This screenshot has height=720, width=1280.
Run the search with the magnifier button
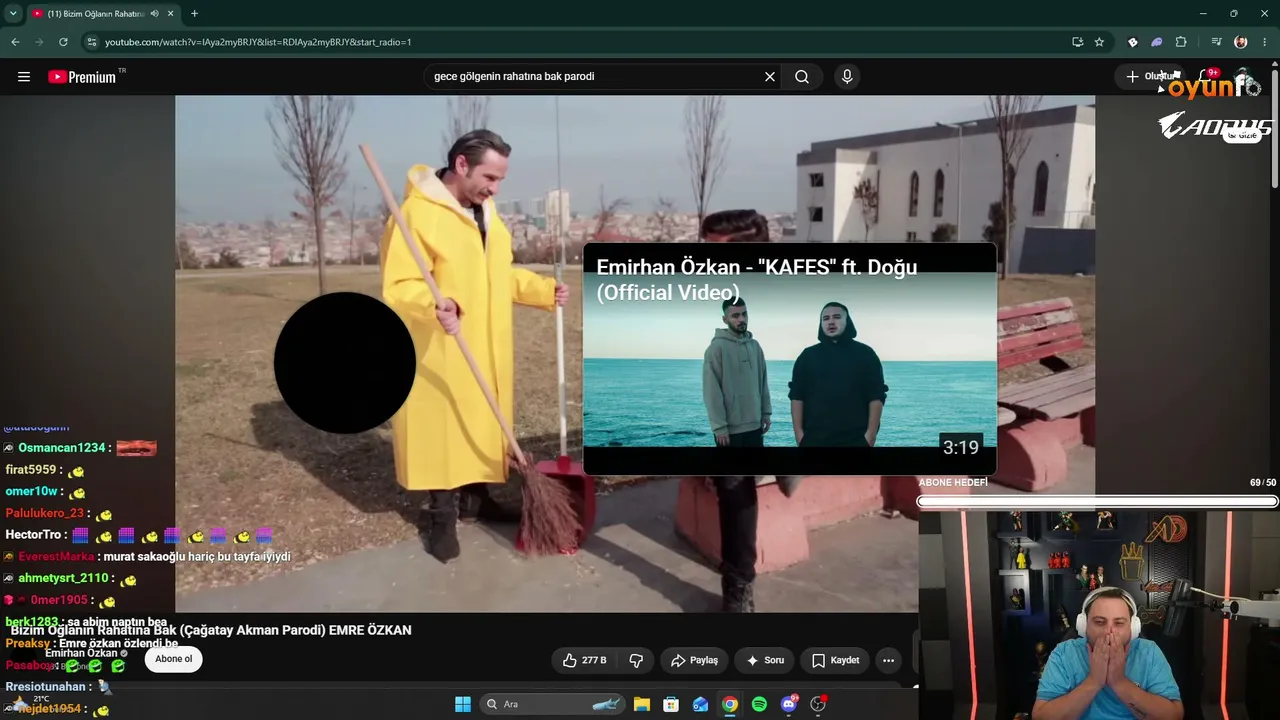click(802, 77)
